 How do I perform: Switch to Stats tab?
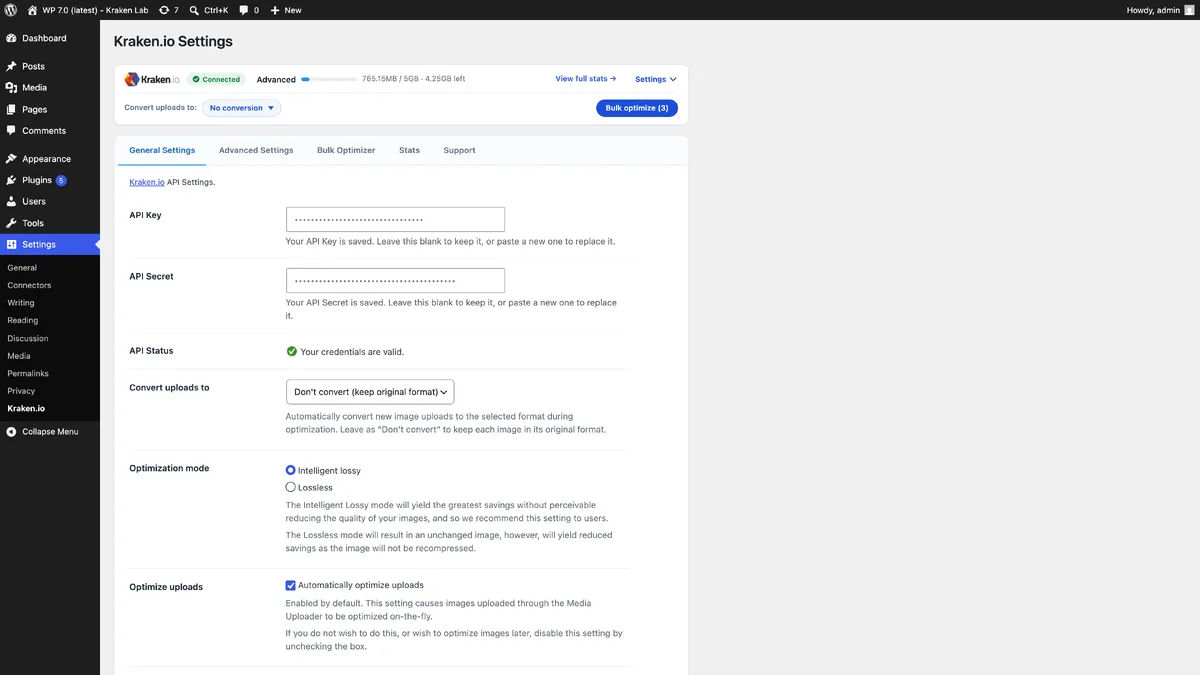click(x=409, y=150)
